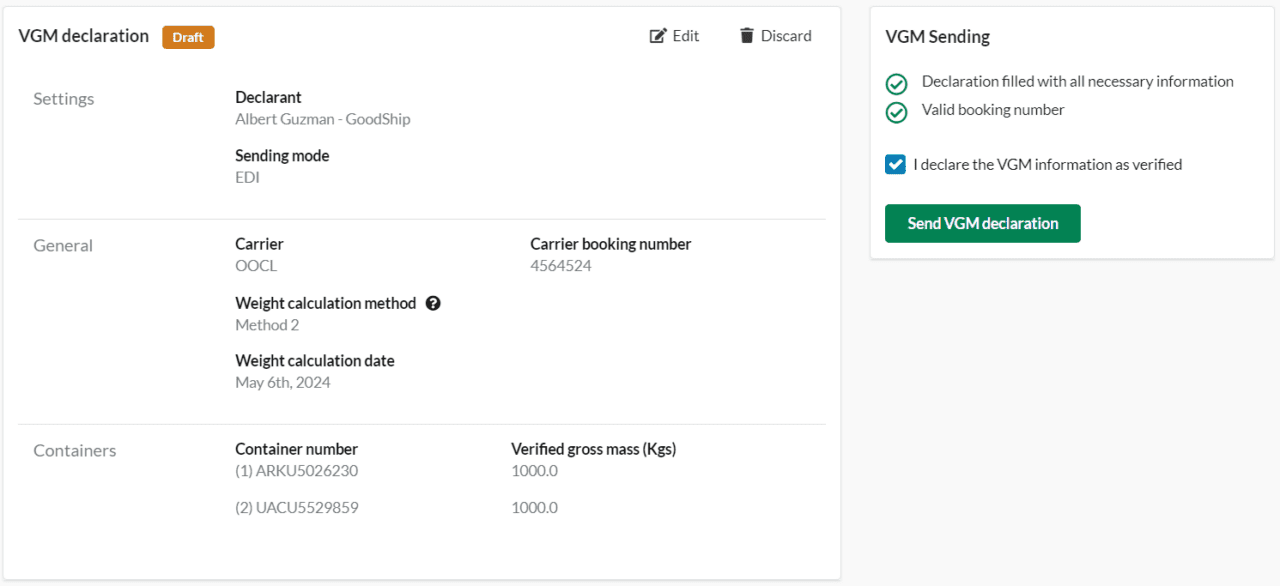Click the sending mode EDI value
The image size is (1280, 586).
pos(246,176)
